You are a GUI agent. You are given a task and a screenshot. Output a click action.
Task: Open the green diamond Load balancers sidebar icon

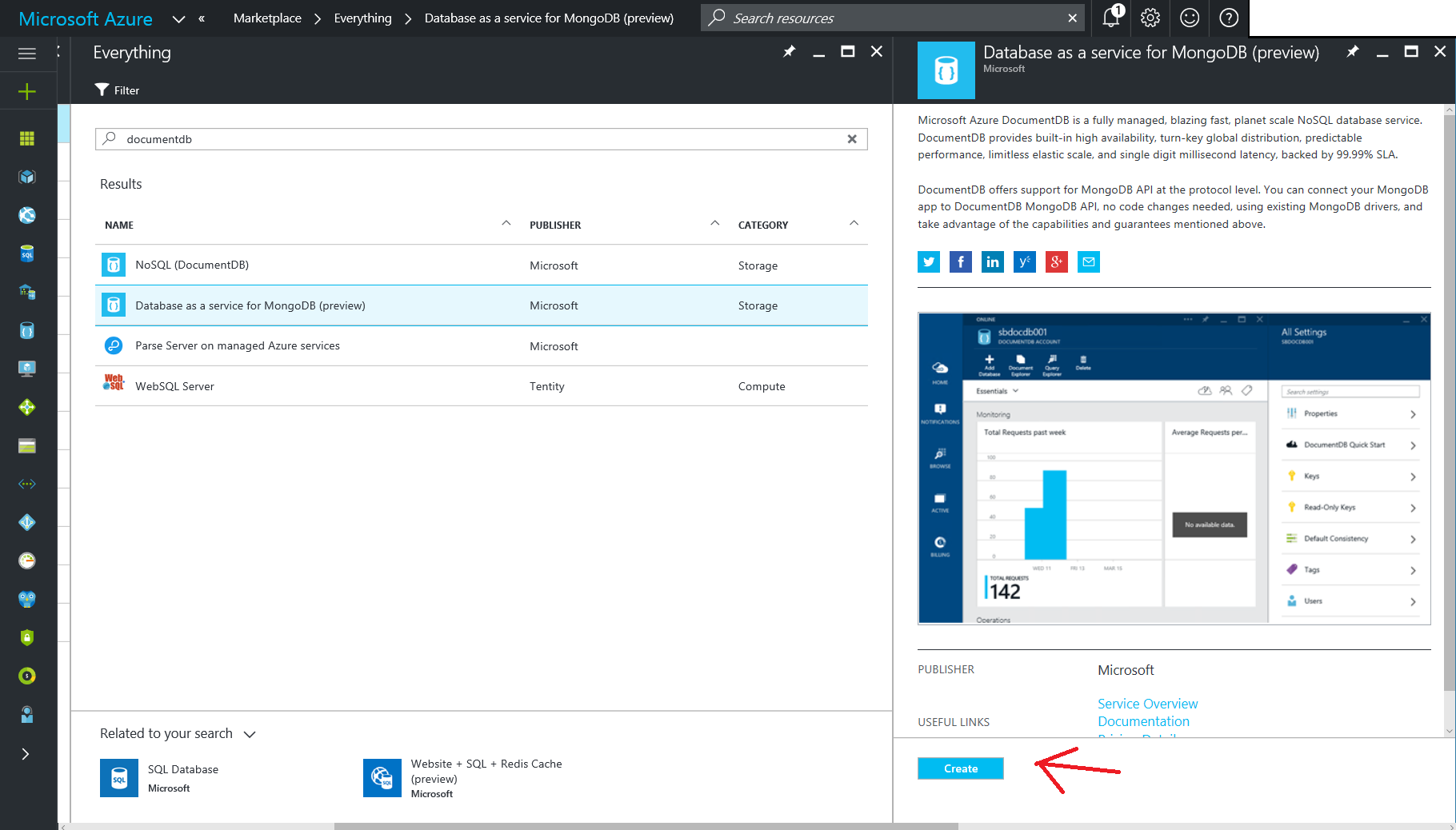(x=27, y=407)
